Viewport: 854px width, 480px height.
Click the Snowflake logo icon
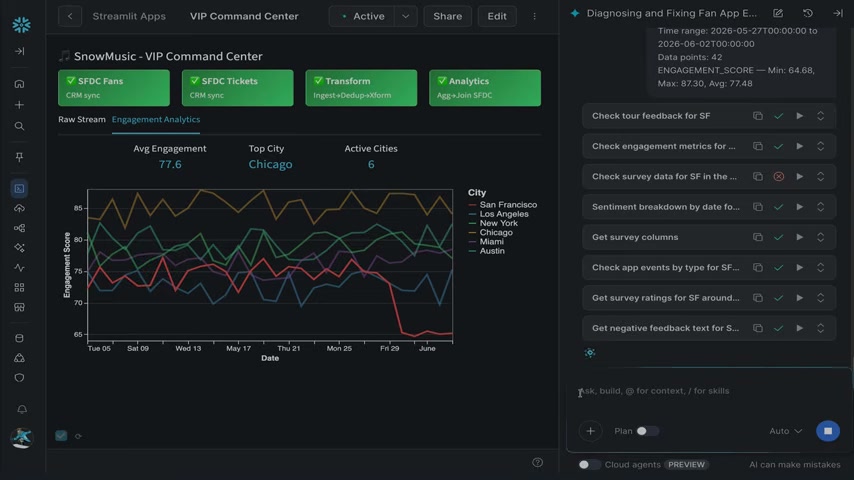point(21,25)
